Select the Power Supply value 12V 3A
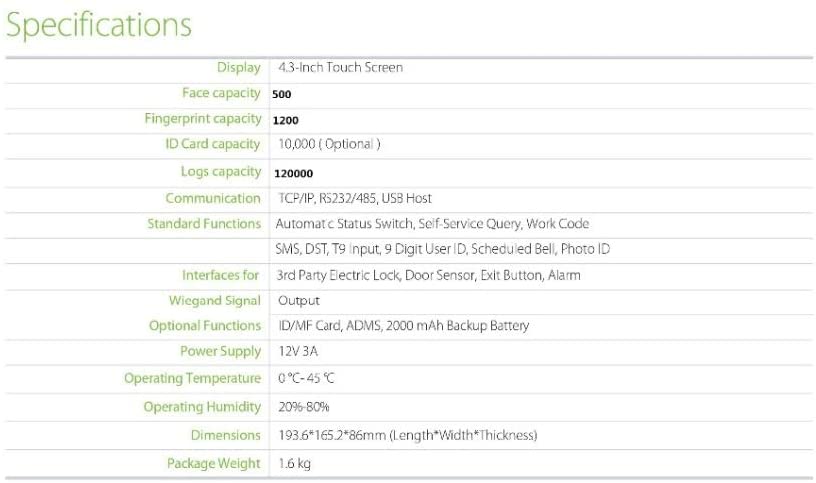The image size is (816, 483). [298, 352]
